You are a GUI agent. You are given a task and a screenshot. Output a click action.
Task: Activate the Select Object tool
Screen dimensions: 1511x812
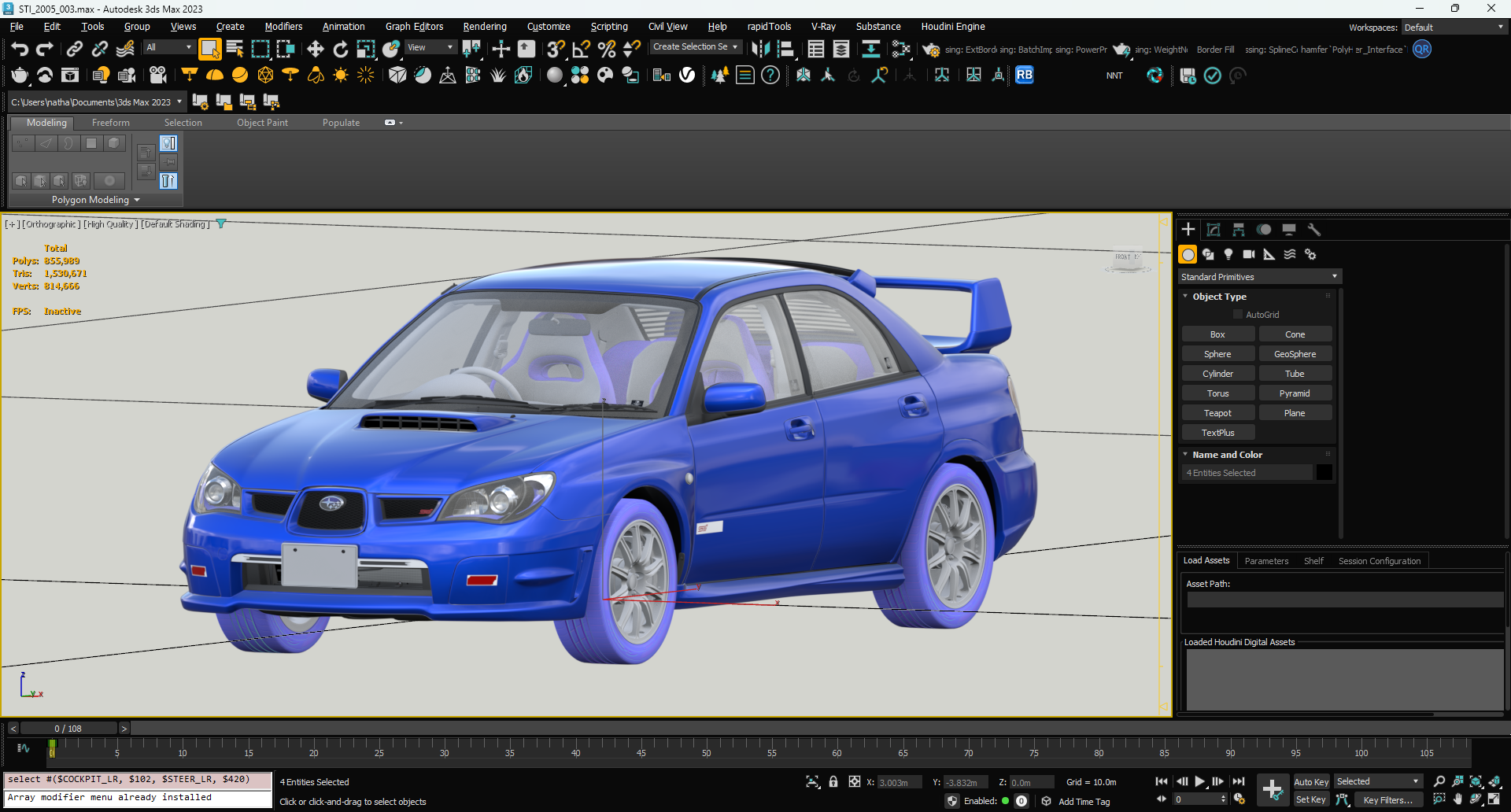pos(209,49)
